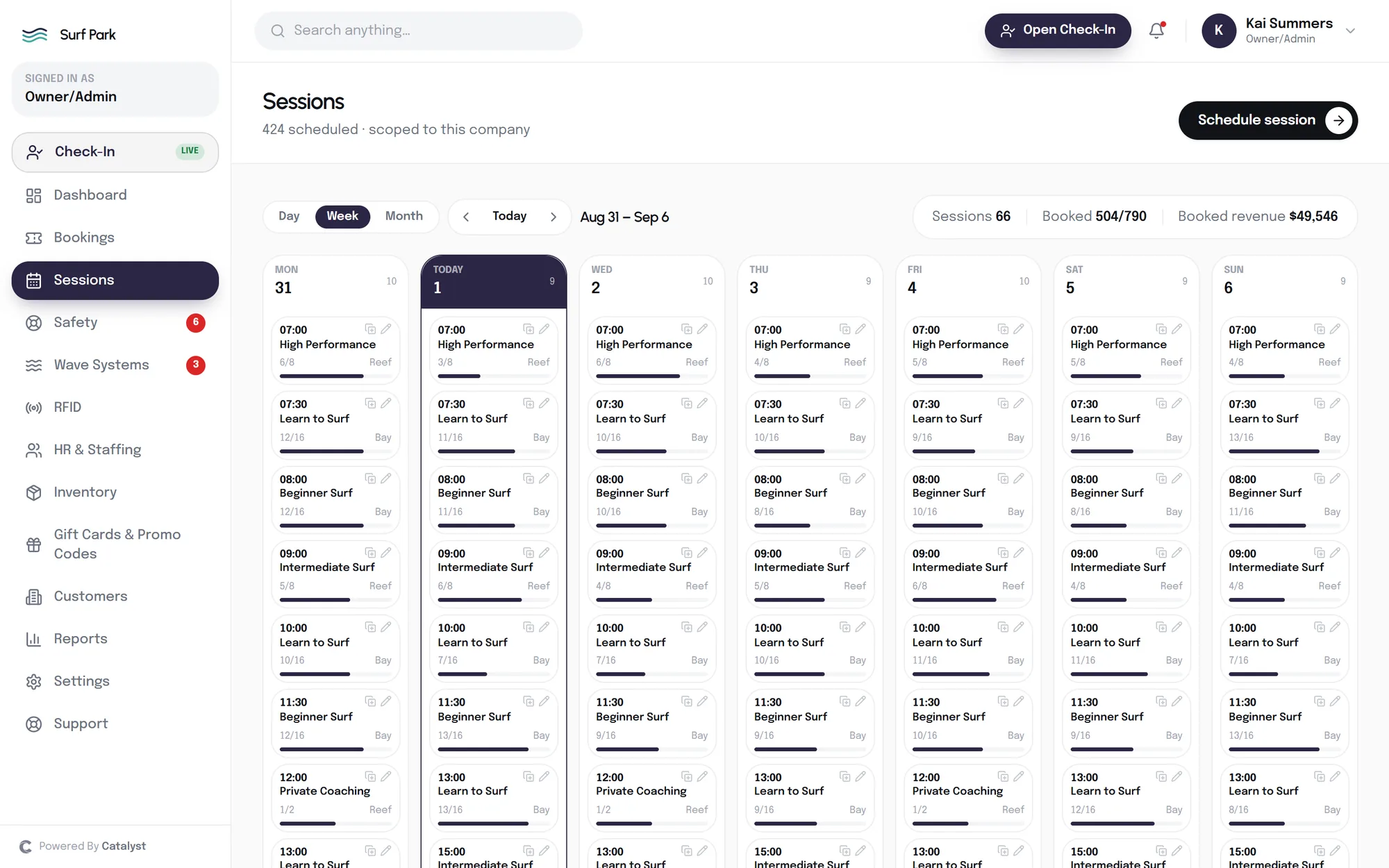
Task: Click the Search anything field
Action: [418, 31]
